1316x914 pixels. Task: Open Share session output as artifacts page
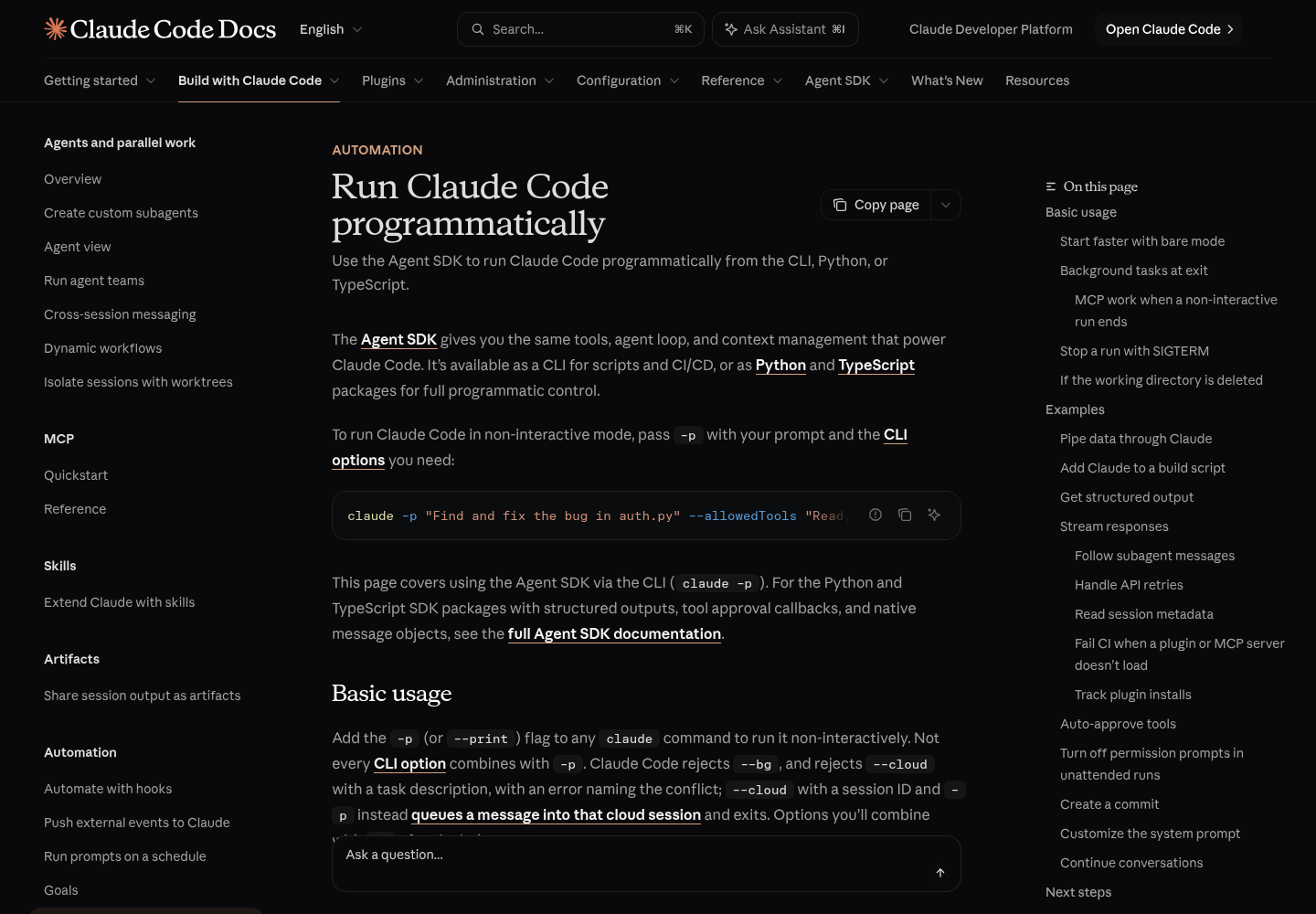(x=143, y=696)
